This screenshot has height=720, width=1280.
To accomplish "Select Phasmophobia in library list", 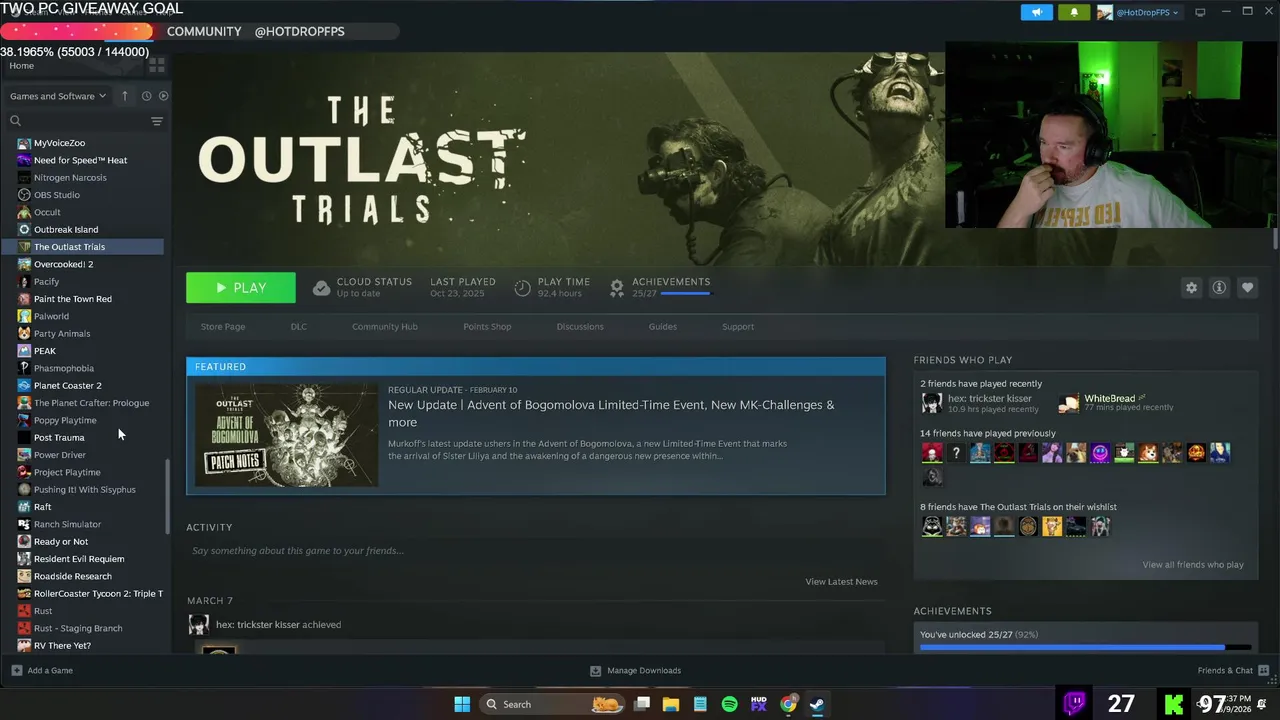I will pos(63,368).
